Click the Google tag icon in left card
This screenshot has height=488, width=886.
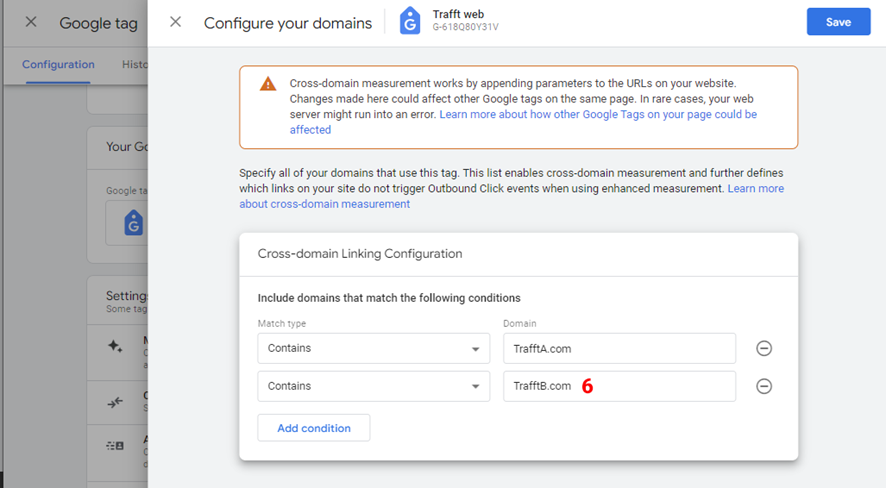[x=133, y=223]
